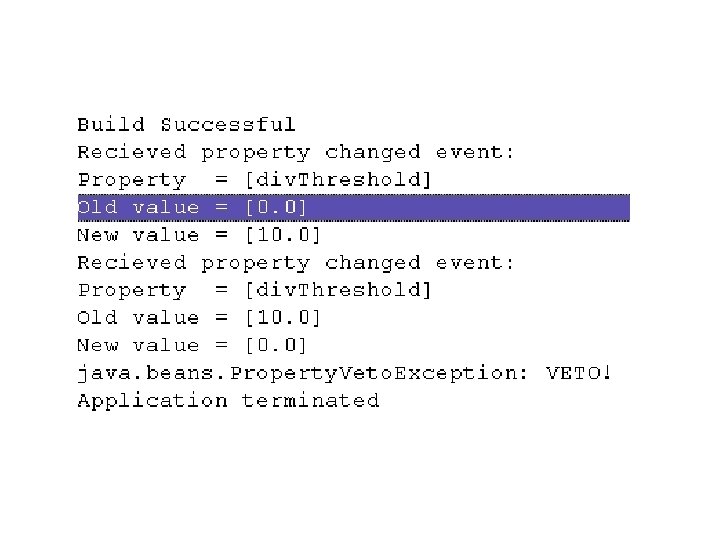Click the first "Property = [divThreshold]" line
720x540 pixels.
254,180
